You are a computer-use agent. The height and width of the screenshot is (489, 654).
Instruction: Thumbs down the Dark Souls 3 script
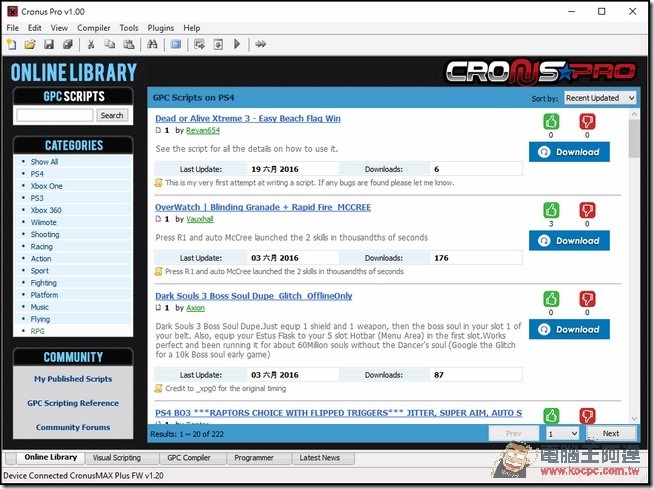click(x=587, y=299)
